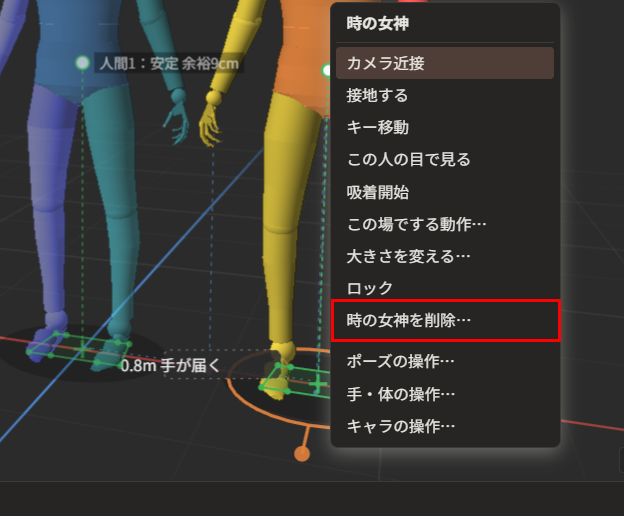Click the teal figure's hand

click(x=176, y=122)
